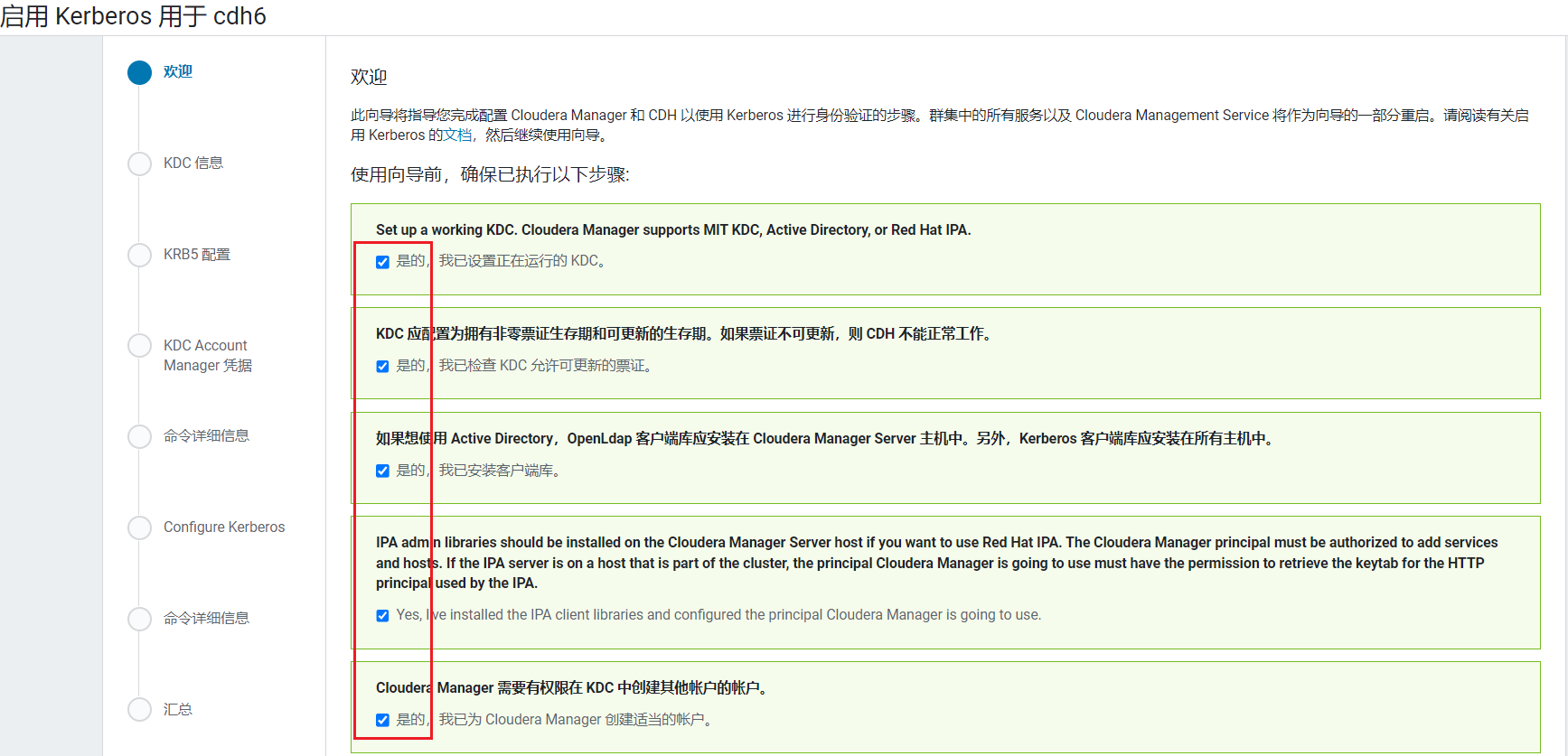Click the KRB5 配置 step circle
This screenshot has width=1568, height=756.
[x=139, y=255]
